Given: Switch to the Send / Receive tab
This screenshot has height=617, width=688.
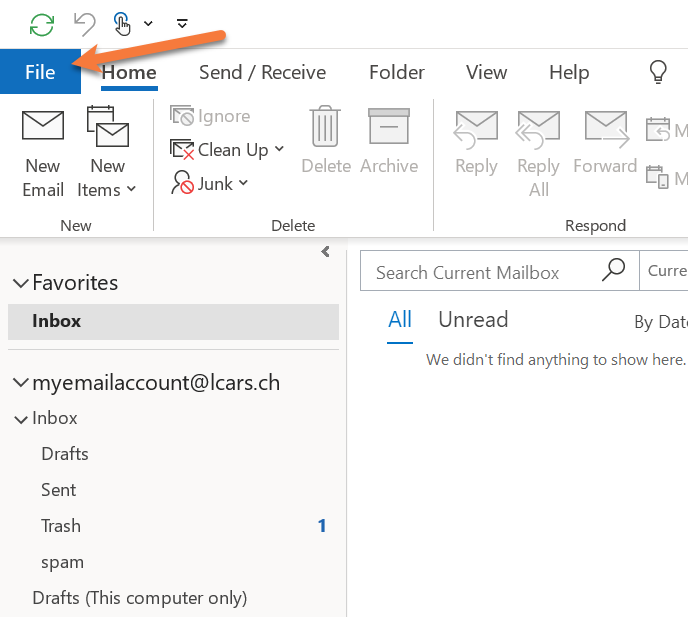Looking at the screenshot, I should tap(262, 72).
